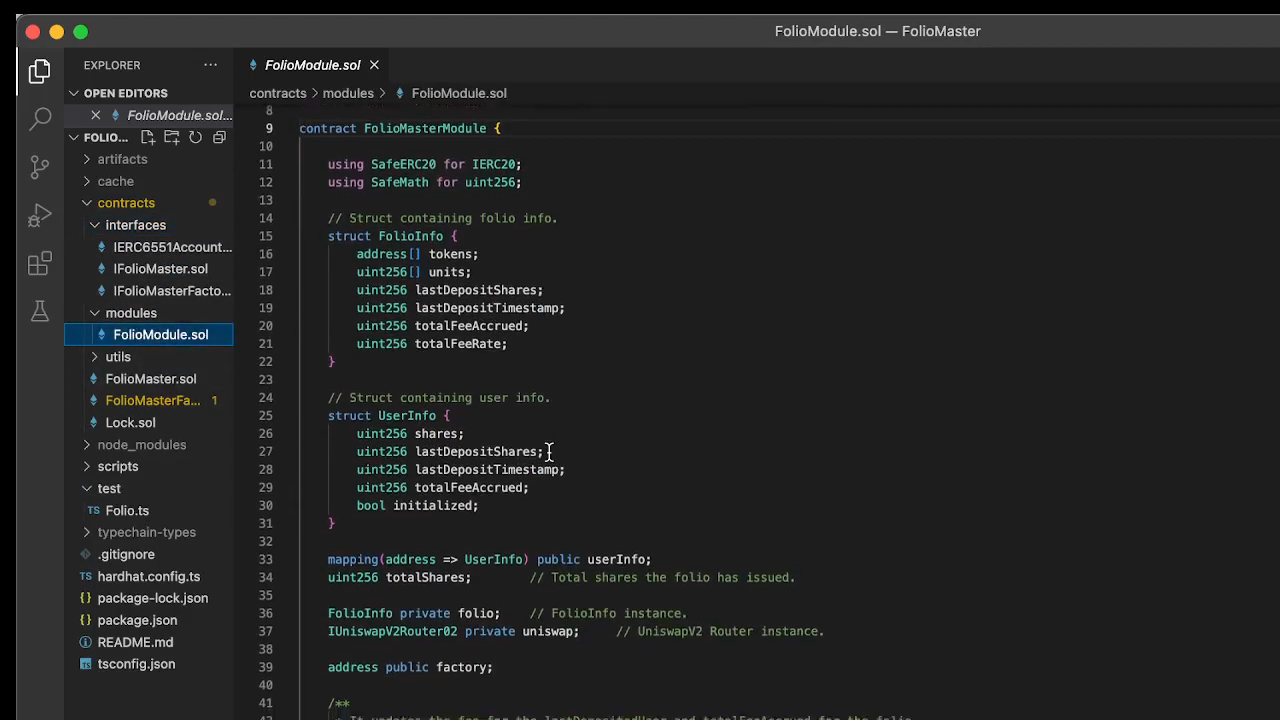
Task: Click the 'mapping(address => UserInfo)' line
Action: click(x=489, y=560)
